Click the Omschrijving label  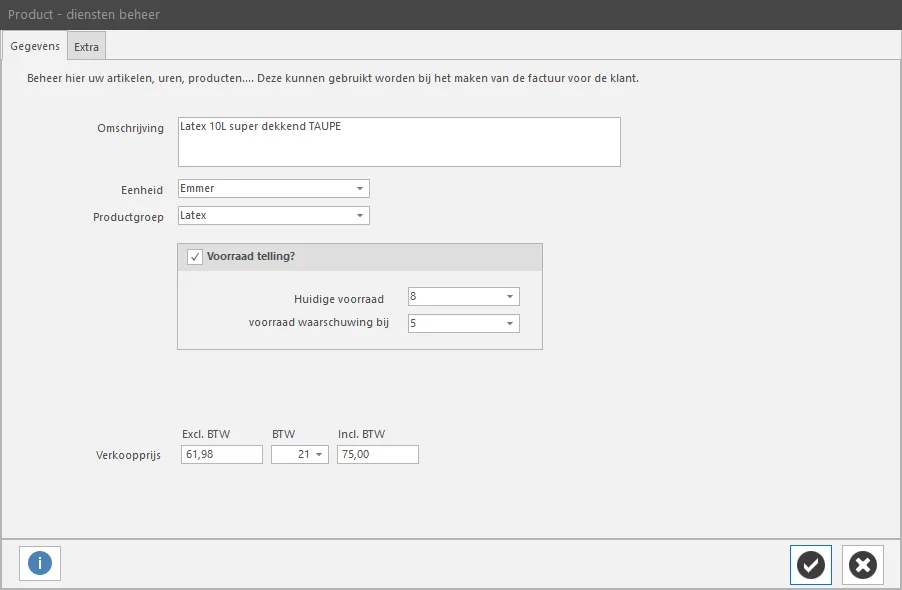pyautogui.click(x=131, y=128)
